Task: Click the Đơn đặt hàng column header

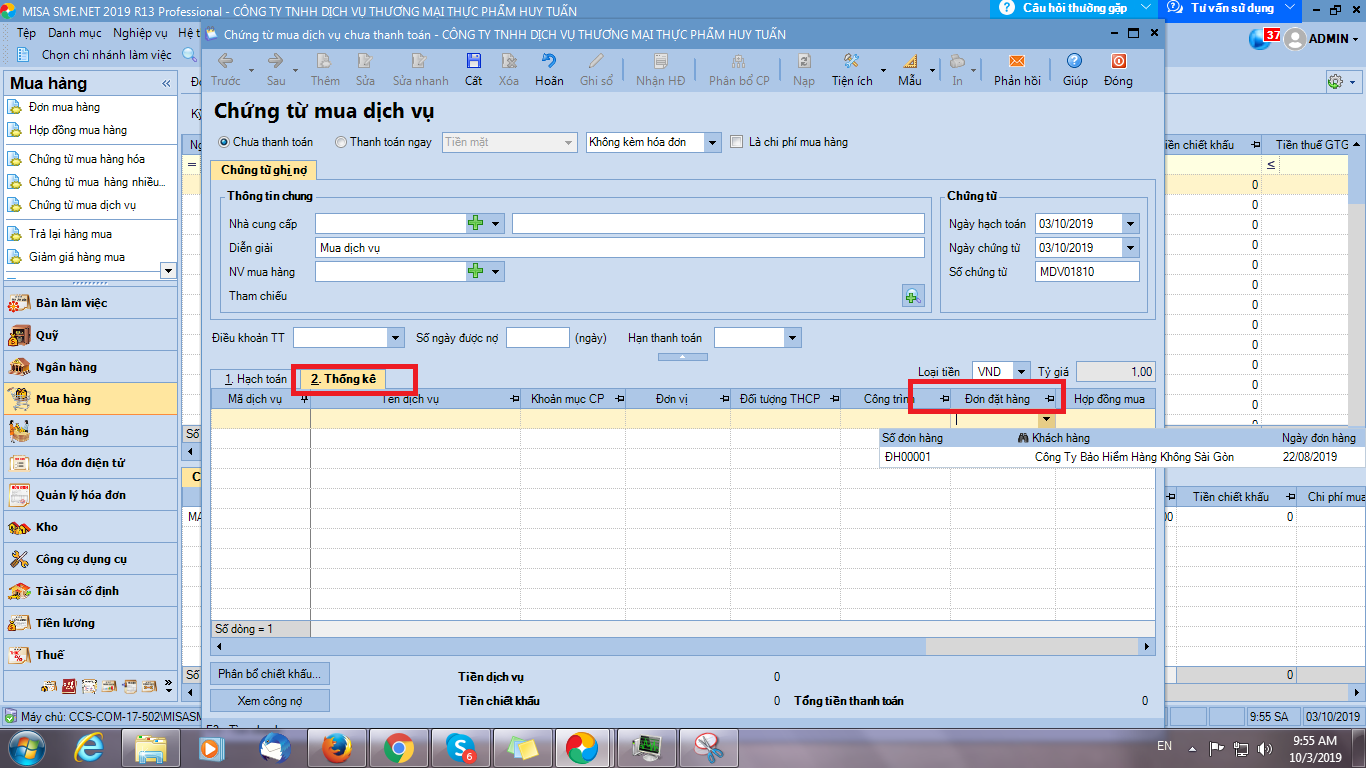Action: point(1003,399)
